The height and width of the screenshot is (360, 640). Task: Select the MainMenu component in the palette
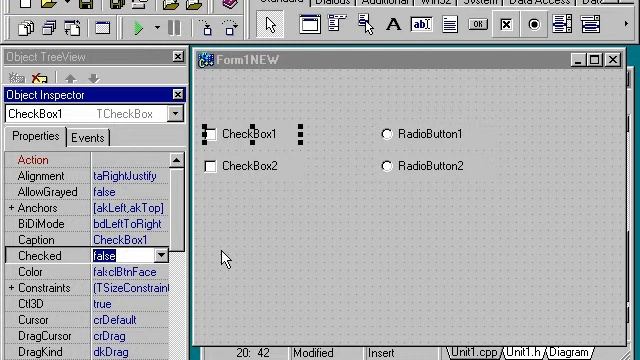[x=337, y=24]
